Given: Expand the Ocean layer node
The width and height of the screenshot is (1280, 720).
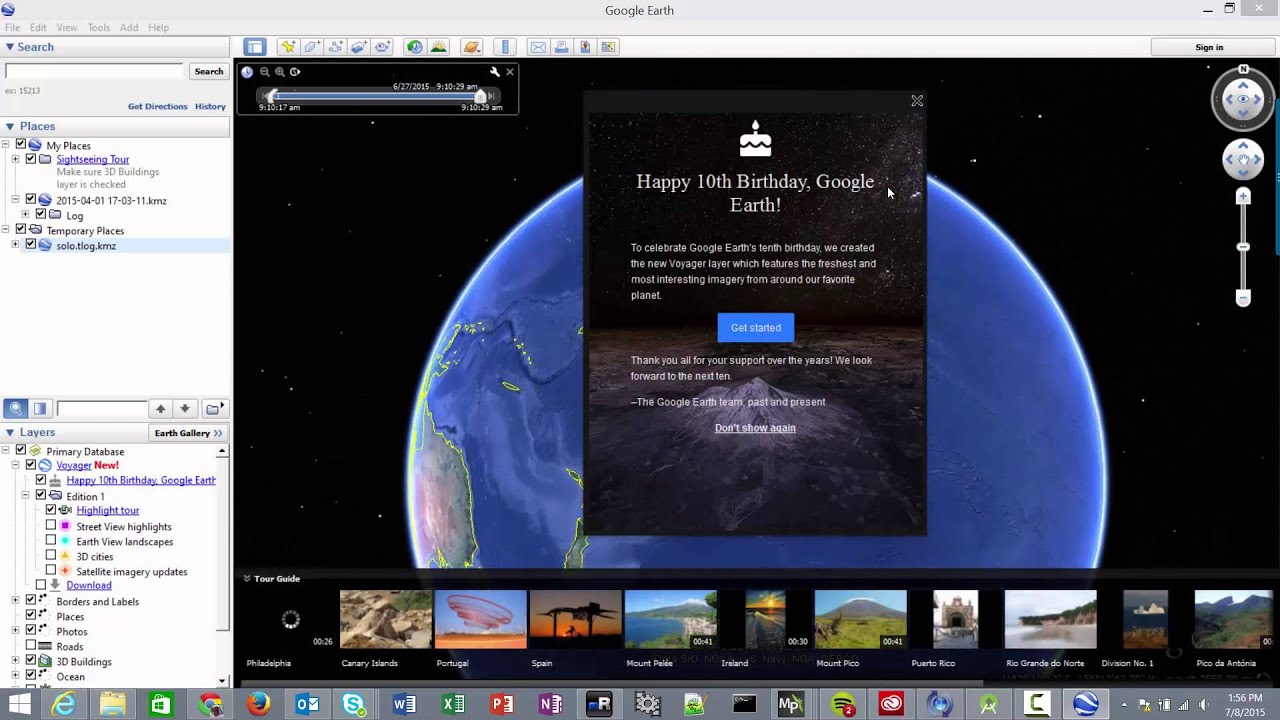Looking at the screenshot, I should click(15, 676).
